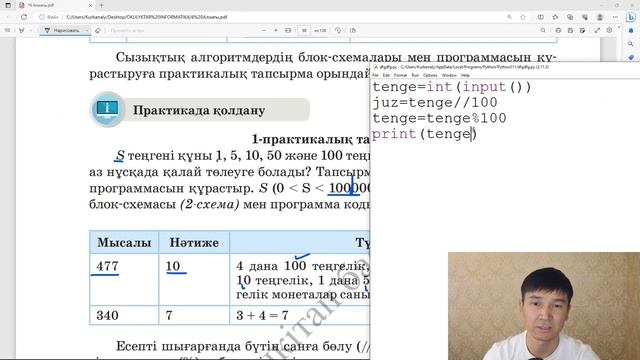This screenshot has height=360, width=640.
Task: Click the webcam video overlay
Action: pos(544,306)
